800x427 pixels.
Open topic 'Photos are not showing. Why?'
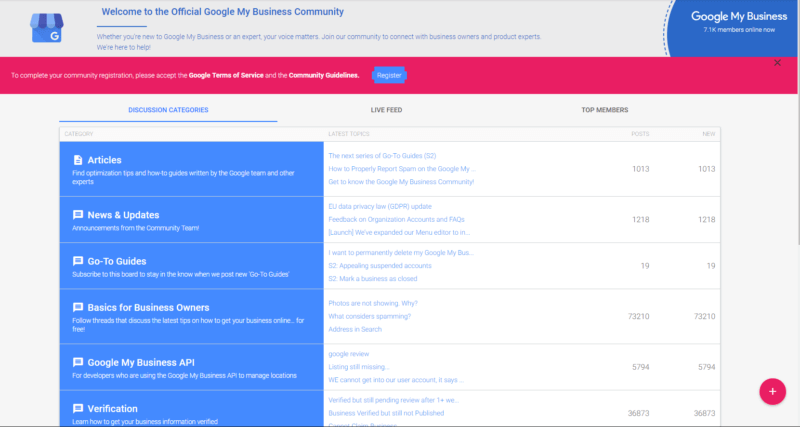[x=373, y=303]
